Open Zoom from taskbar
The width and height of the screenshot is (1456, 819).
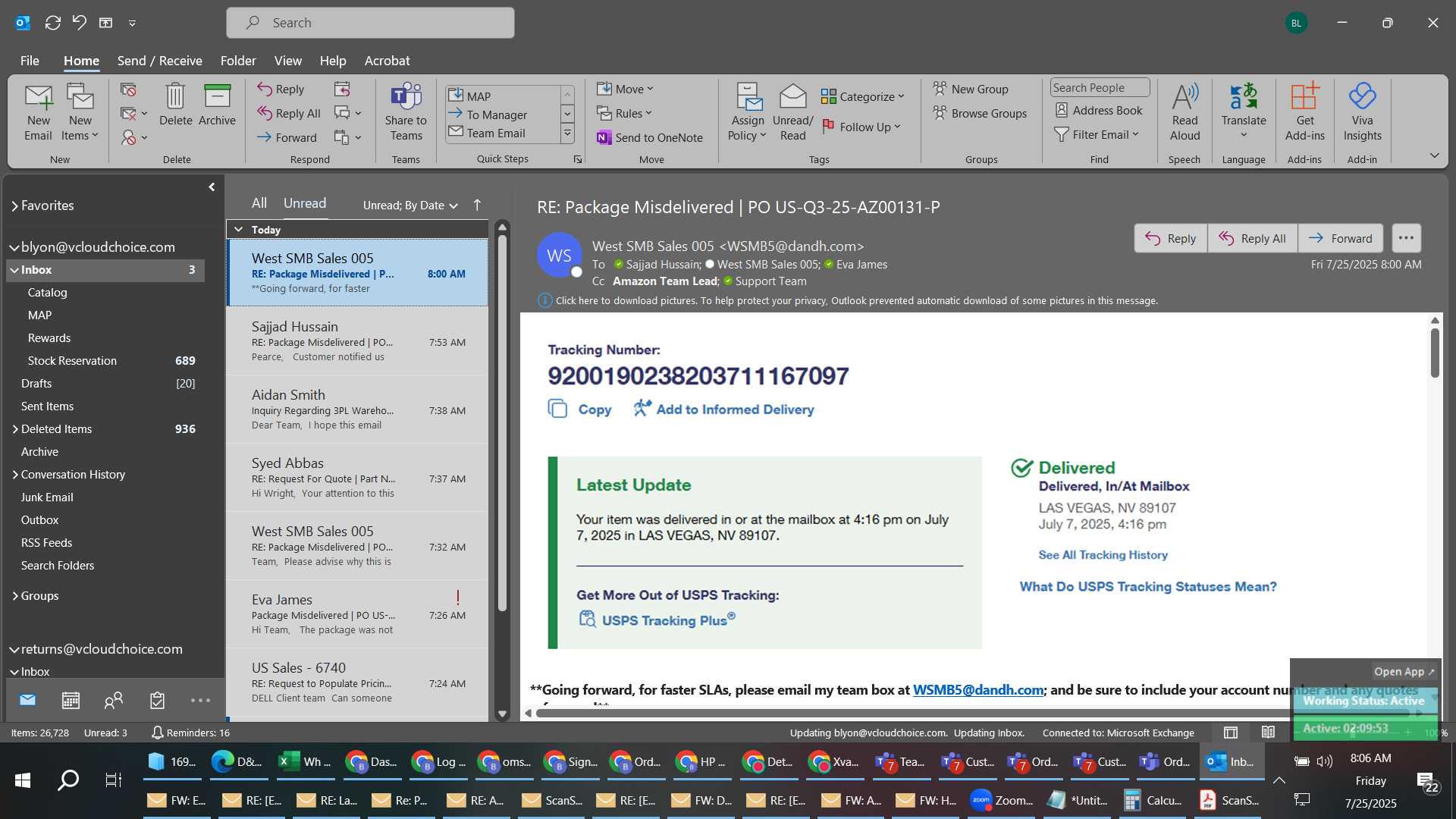pyautogui.click(x=1002, y=800)
